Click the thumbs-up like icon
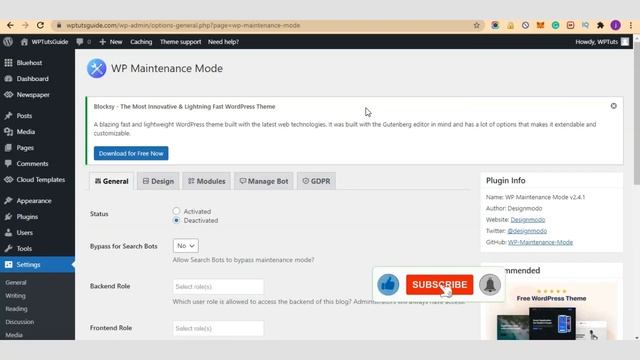The height and width of the screenshot is (360, 640). (x=388, y=284)
